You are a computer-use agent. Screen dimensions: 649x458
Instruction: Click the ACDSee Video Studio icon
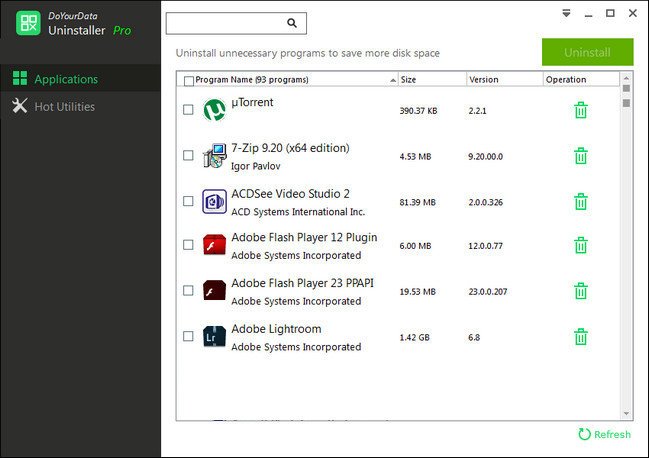[x=214, y=201]
